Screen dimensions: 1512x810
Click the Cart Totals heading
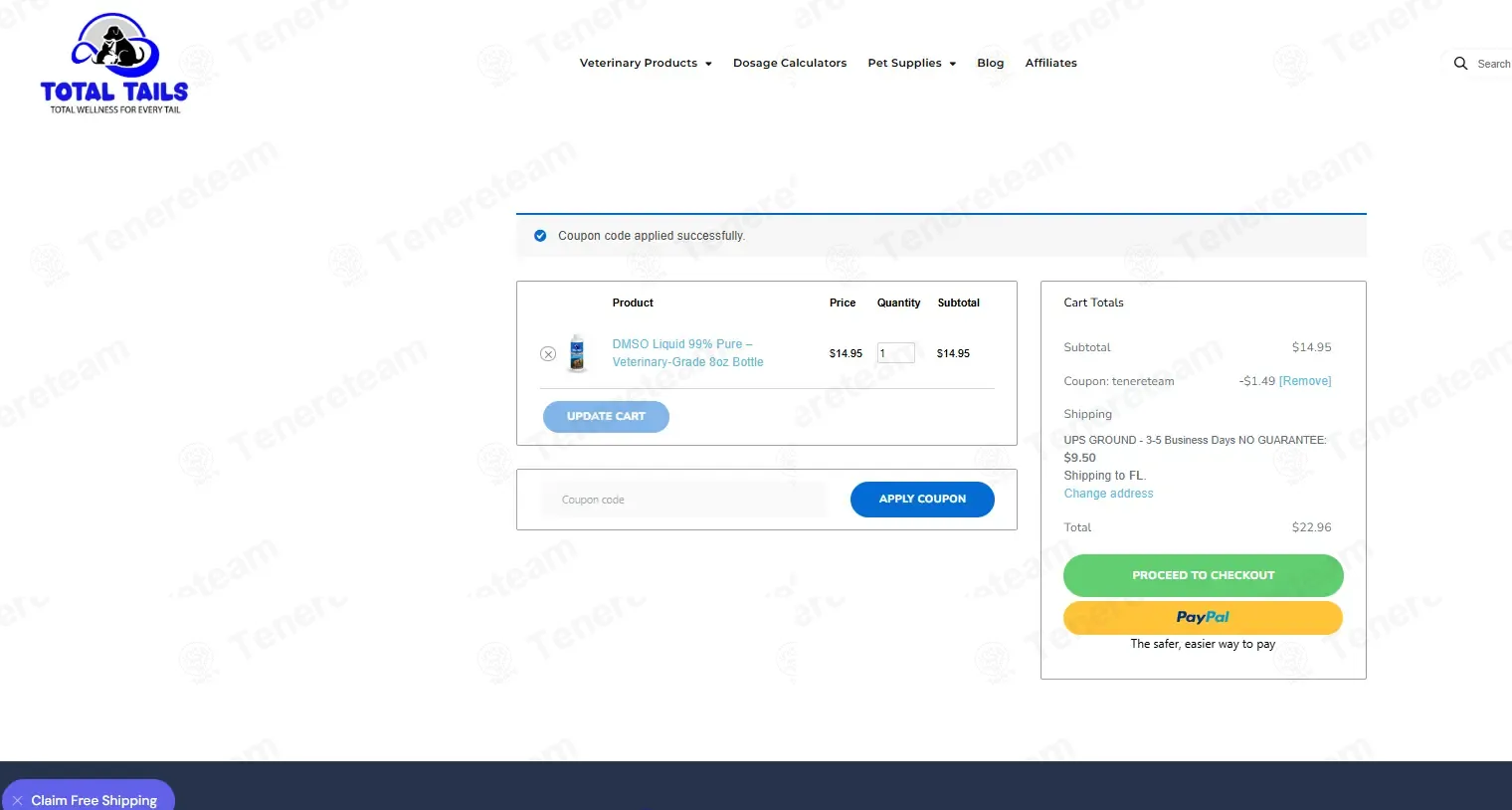[1093, 303]
